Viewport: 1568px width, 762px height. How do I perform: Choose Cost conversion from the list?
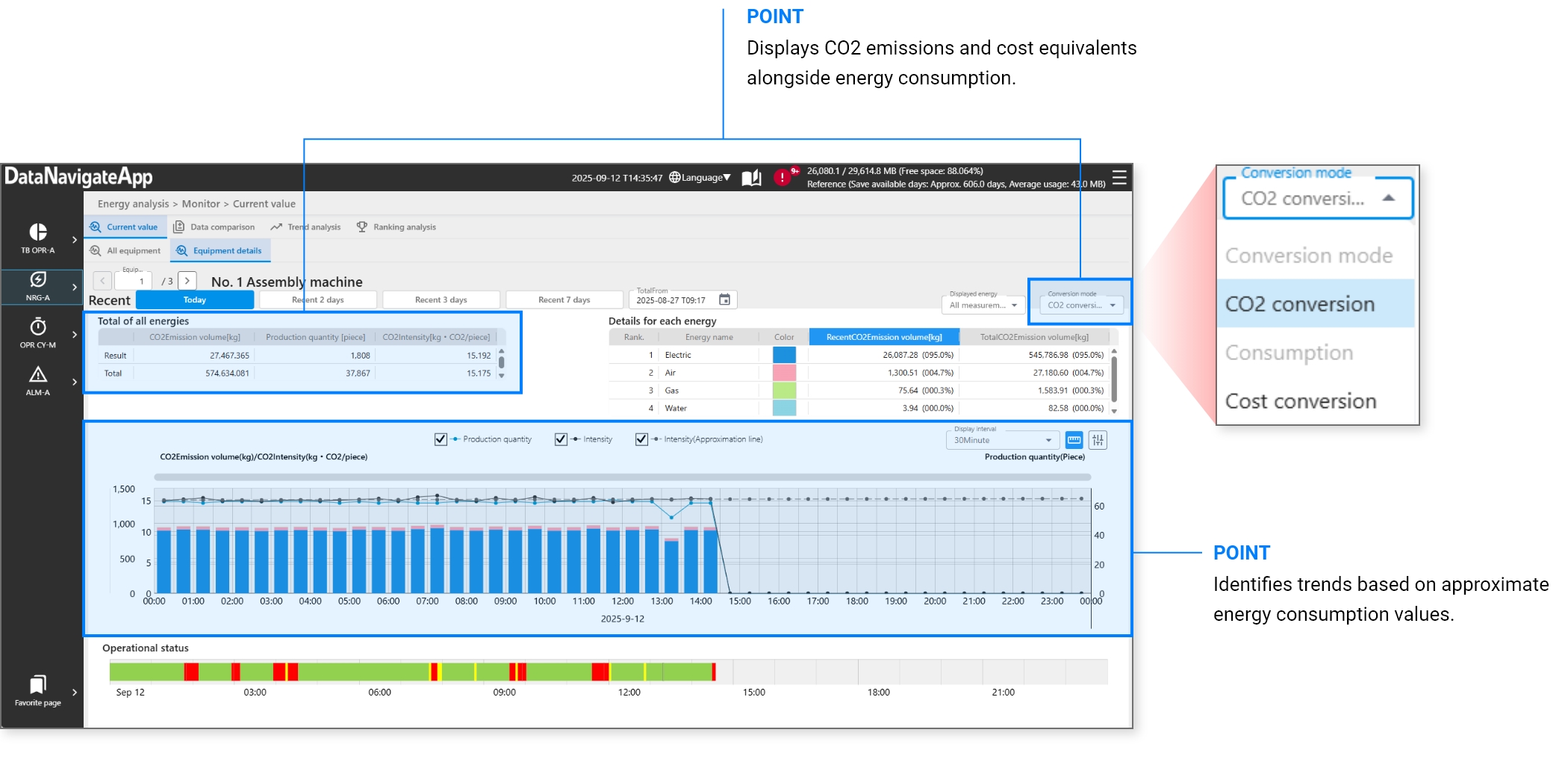click(x=1301, y=401)
